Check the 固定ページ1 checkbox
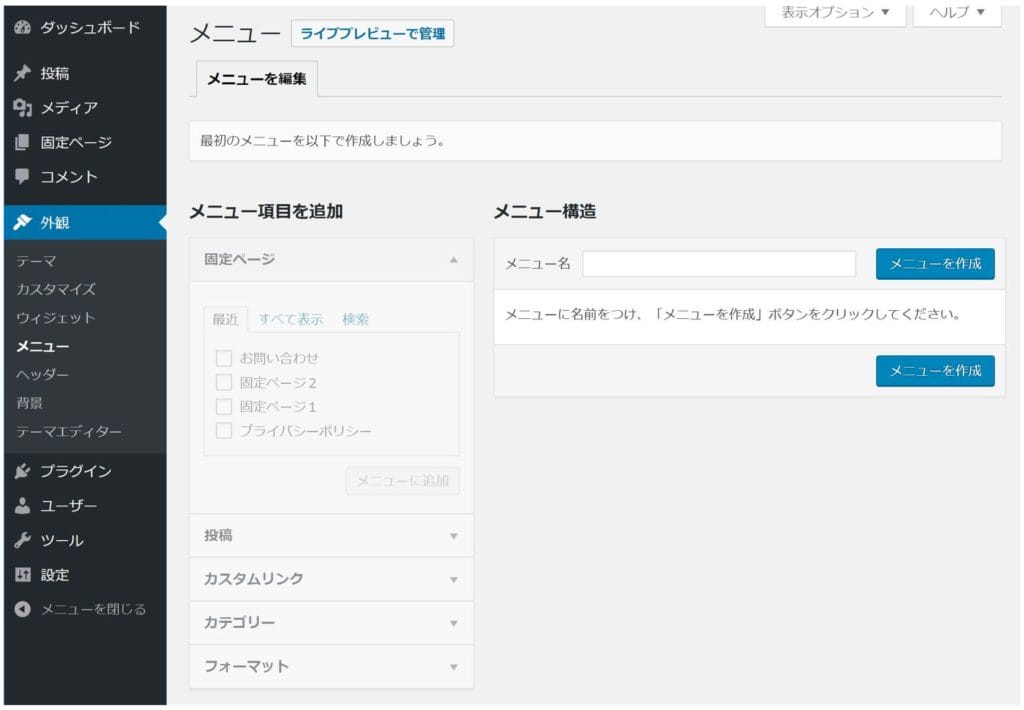Viewport: 1024px width, 710px height. (224, 406)
